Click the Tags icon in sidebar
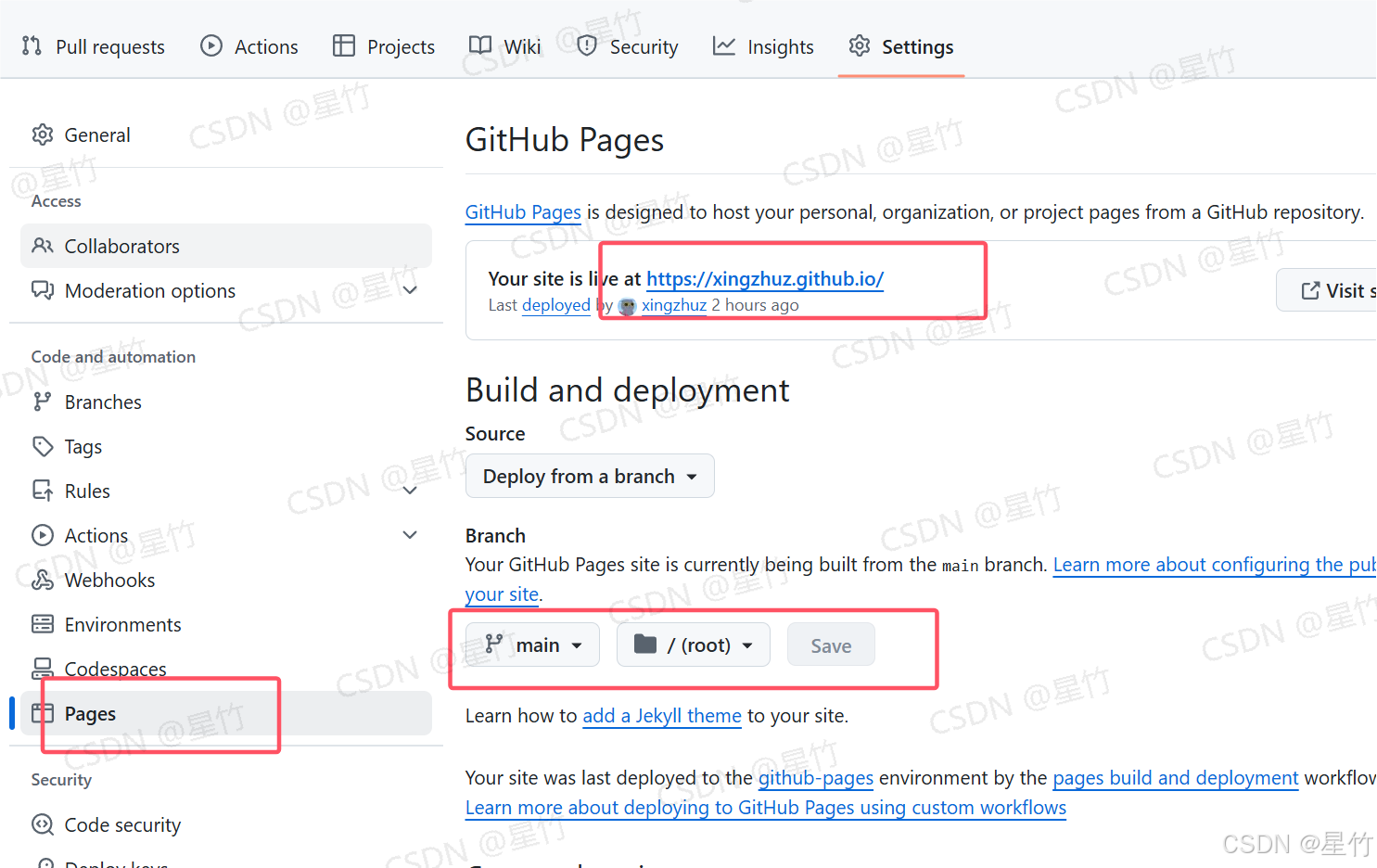The image size is (1377, 868). (x=43, y=446)
